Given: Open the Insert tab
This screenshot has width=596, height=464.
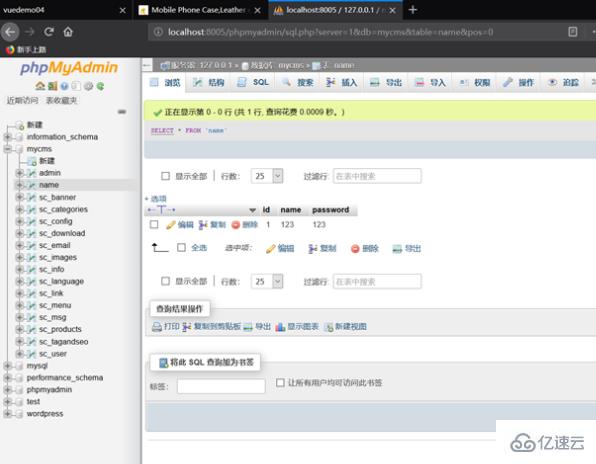Looking at the screenshot, I should (x=342, y=82).
